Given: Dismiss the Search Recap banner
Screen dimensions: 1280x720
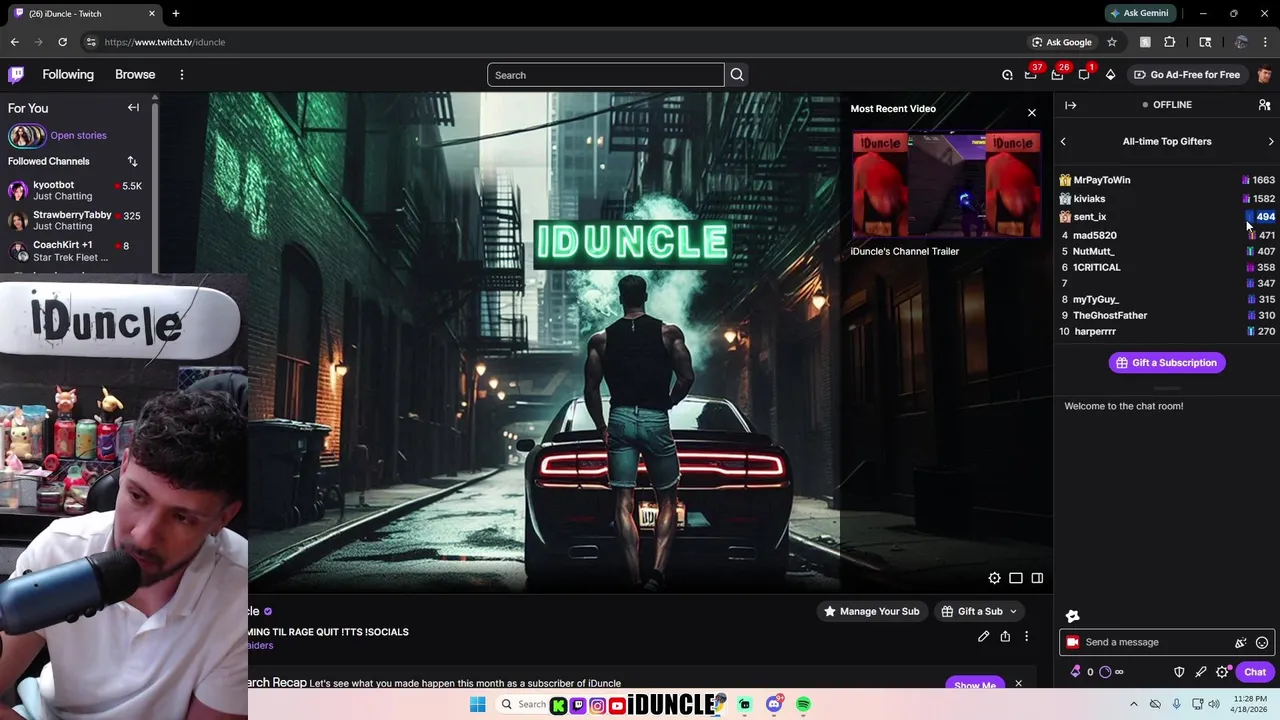Looking at the screenshot, I should click(1018, 684).
